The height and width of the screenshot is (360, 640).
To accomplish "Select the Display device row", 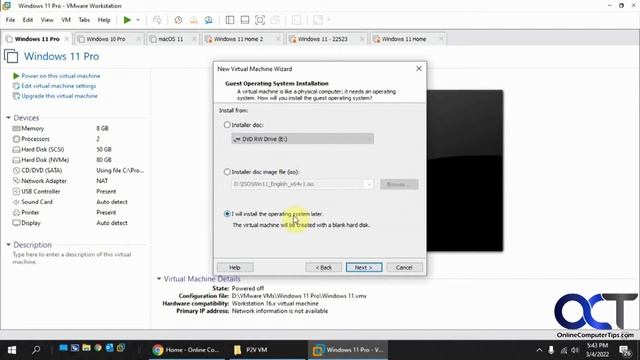I will coord(78,223).
